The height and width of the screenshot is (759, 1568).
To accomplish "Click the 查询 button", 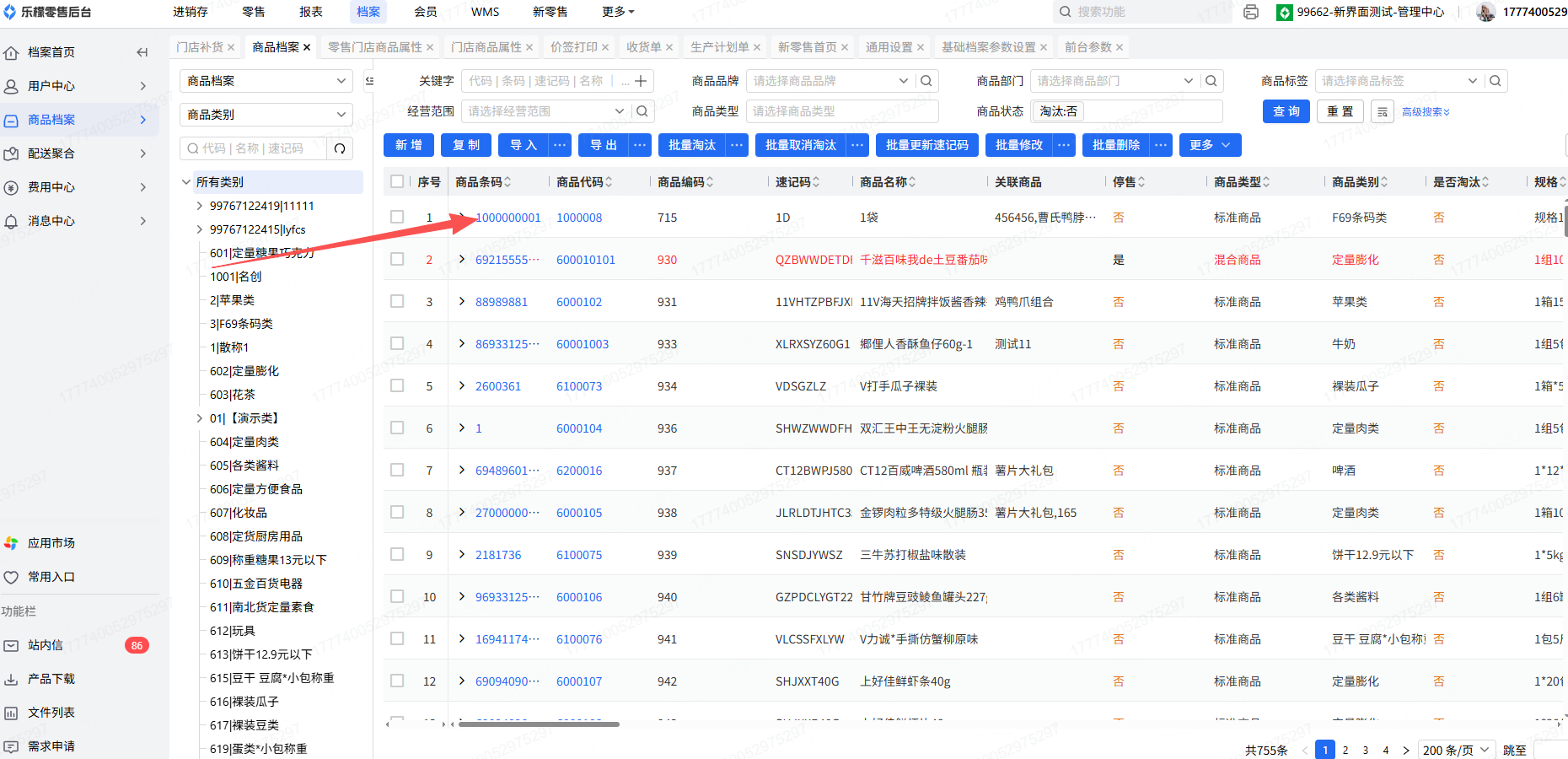I will [1286, 111].
